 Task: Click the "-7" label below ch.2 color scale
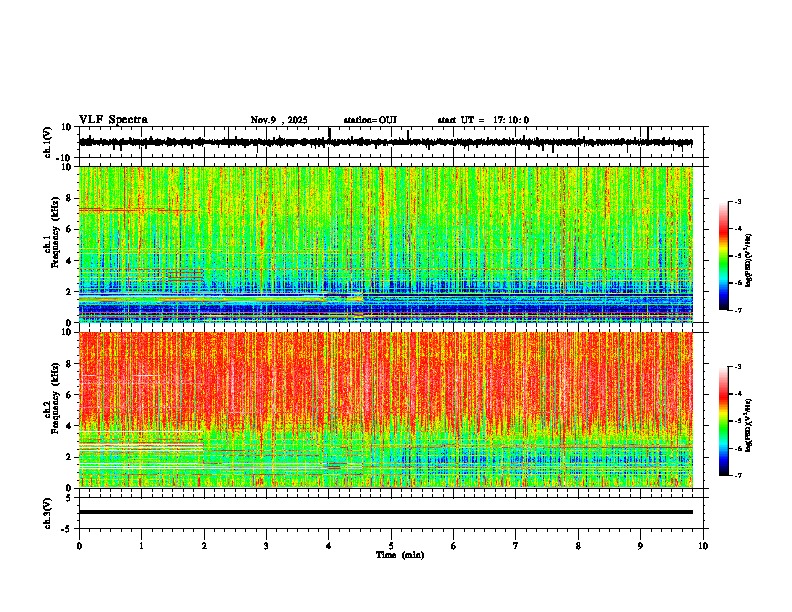click(737, 476)
